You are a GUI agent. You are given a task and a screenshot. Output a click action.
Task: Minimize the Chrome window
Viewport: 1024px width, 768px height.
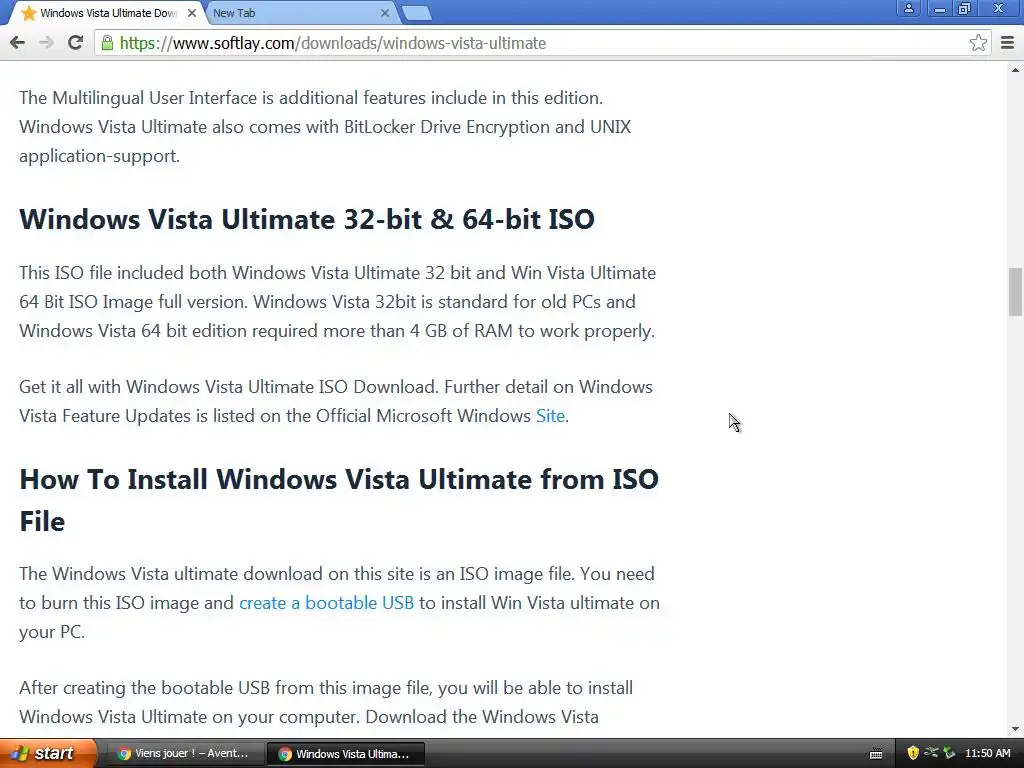[939, 9]
